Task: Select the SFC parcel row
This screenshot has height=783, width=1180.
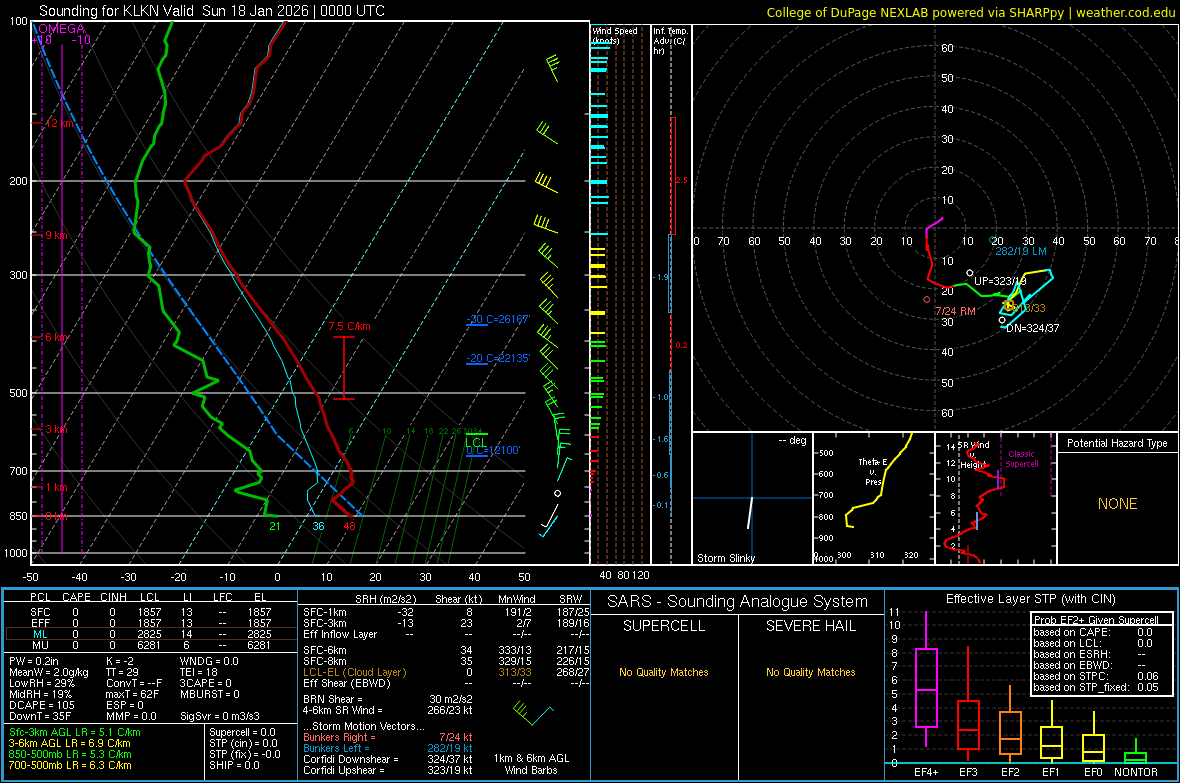Action: click(x=149, y=612)
